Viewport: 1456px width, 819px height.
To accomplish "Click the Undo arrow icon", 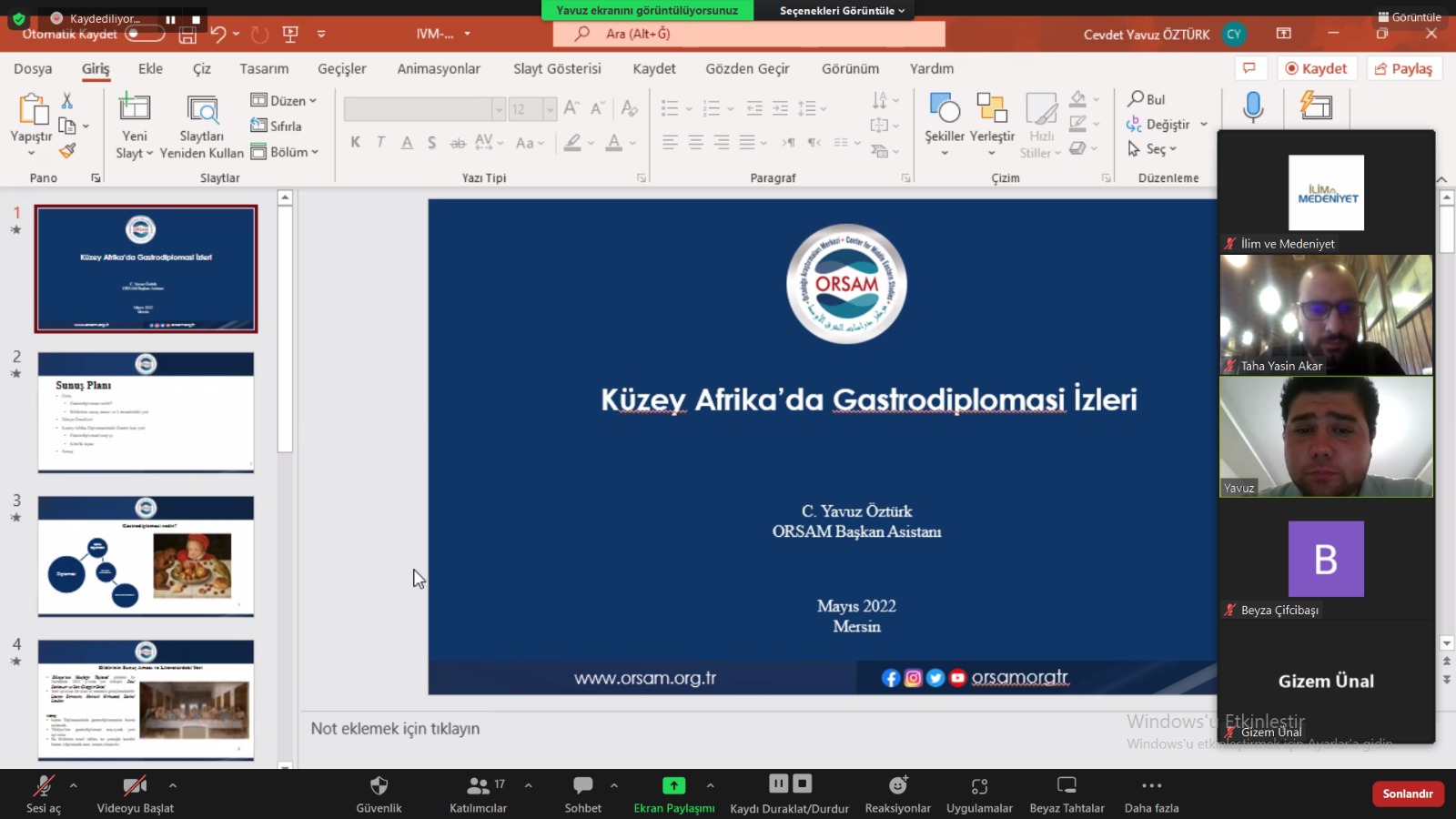I will click(218, 34).
